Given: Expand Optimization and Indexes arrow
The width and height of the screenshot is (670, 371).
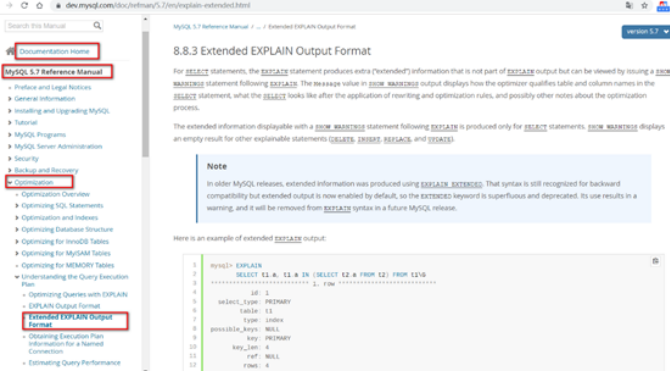Looking at the screenshot, I should pos(17,218).
